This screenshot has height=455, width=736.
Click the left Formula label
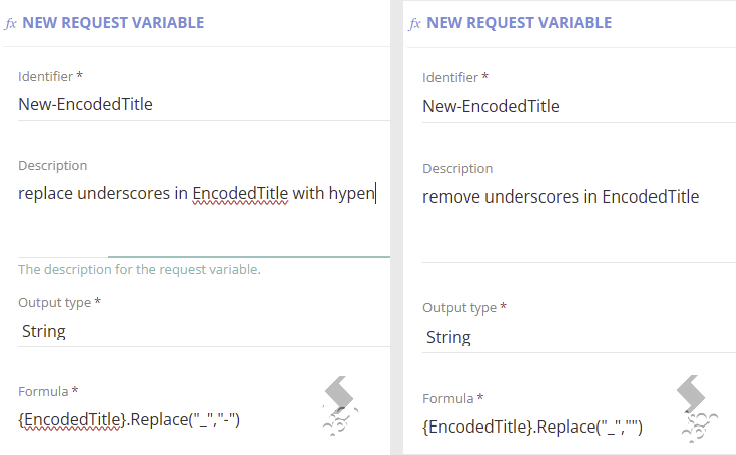click(43, 392)
